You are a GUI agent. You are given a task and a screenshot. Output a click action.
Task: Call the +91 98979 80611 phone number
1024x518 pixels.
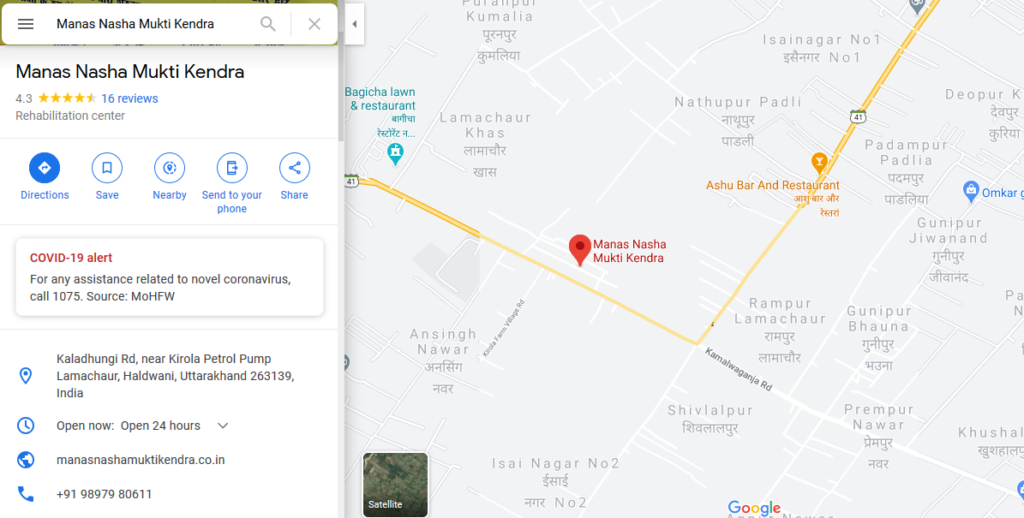(x=104, y=494)
